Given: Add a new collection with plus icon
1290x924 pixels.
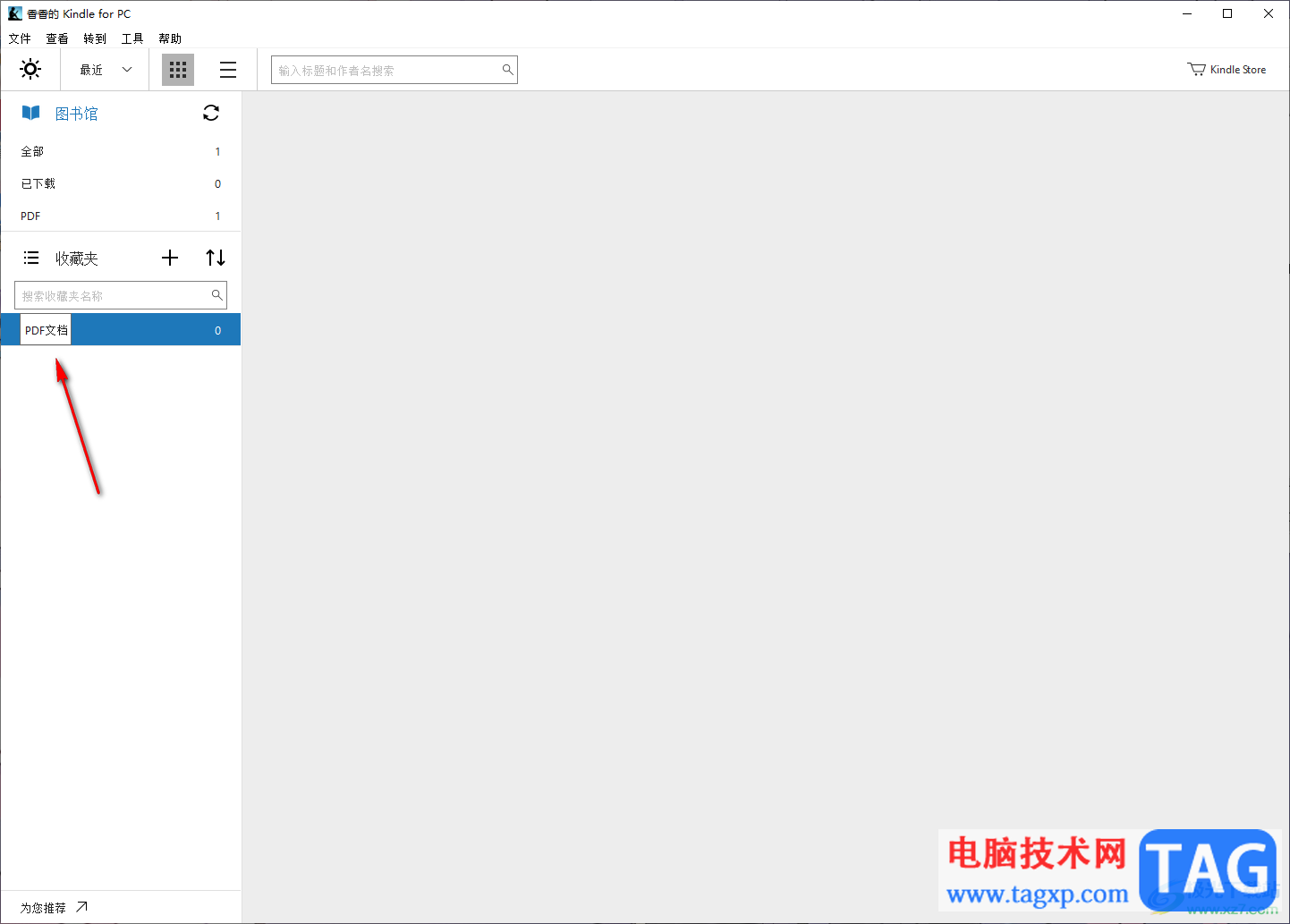Looking at the screenshot, I should (170, 258).
